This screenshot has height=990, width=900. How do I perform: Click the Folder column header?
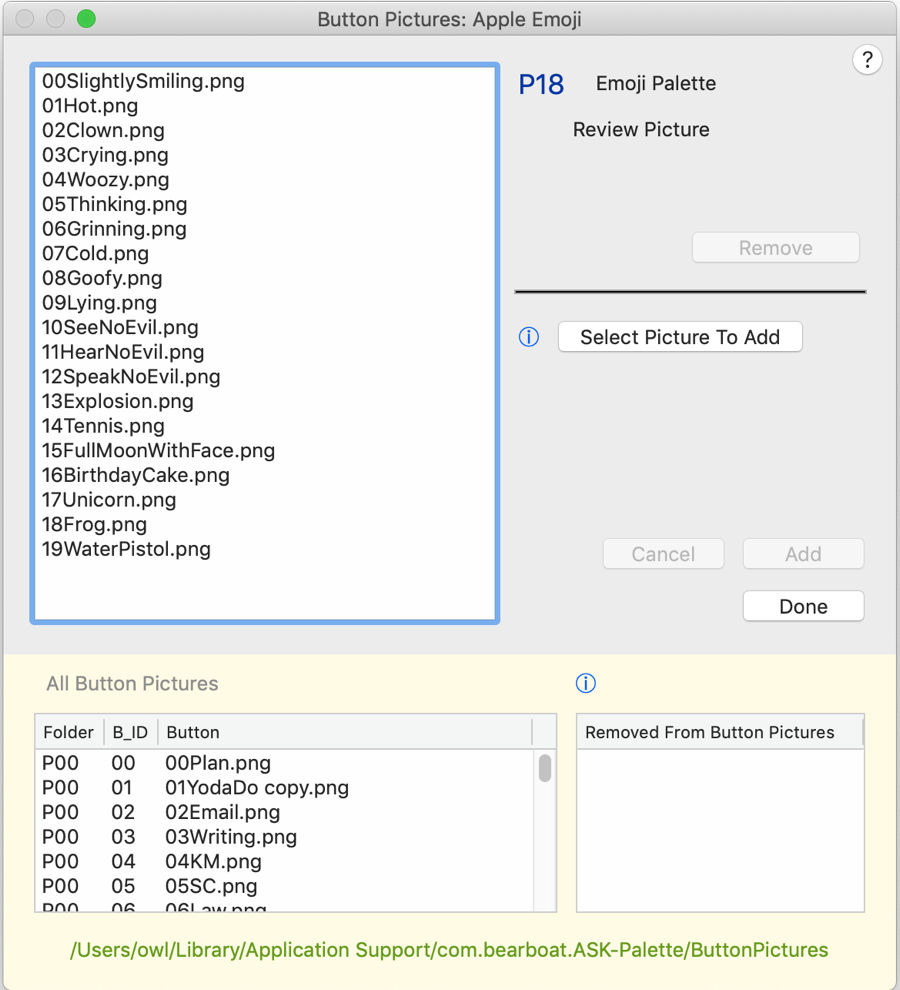(68, 732)
